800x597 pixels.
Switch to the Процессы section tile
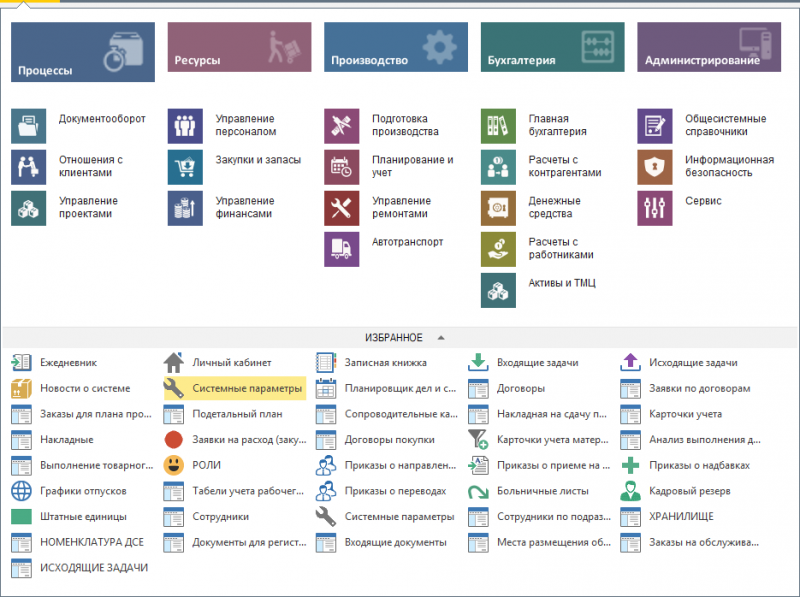83,52
